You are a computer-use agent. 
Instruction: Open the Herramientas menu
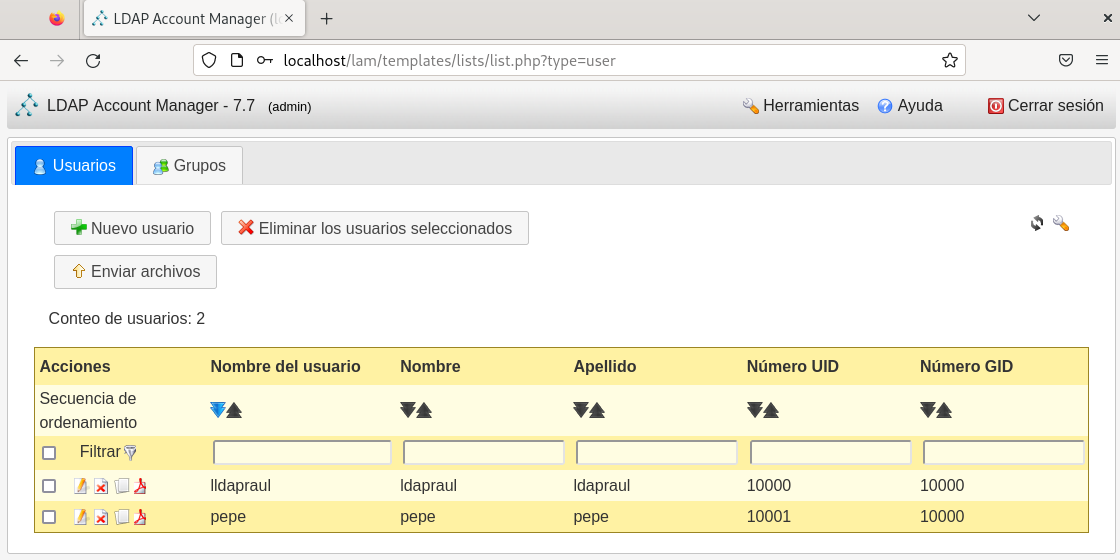click(800, 106)
